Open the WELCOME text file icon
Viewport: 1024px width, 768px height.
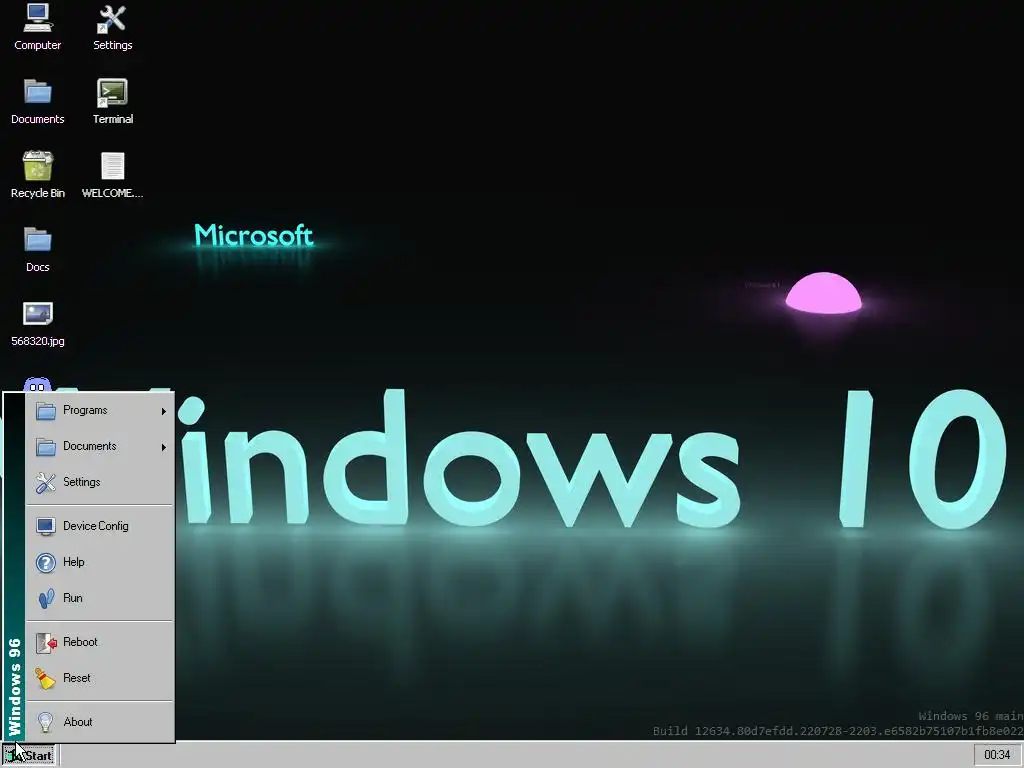click(x=112, y=175)
